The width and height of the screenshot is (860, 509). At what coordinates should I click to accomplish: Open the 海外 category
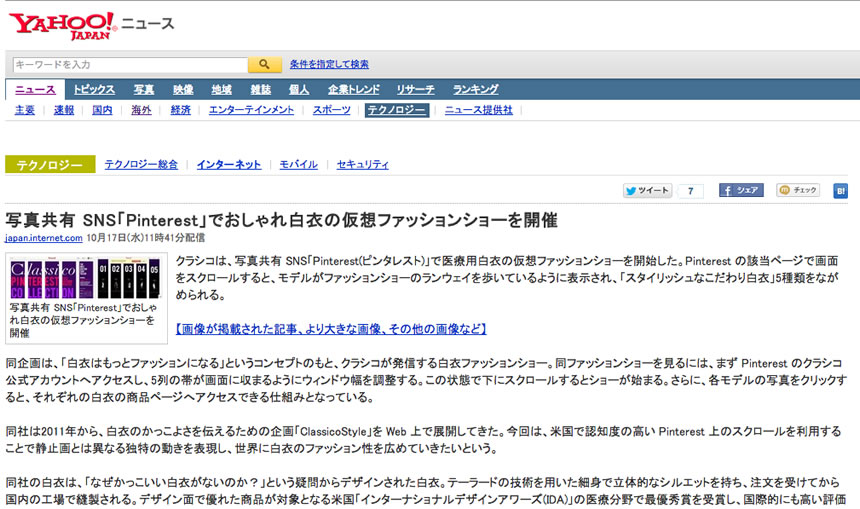pyautogui.click(x=141, y=110)
